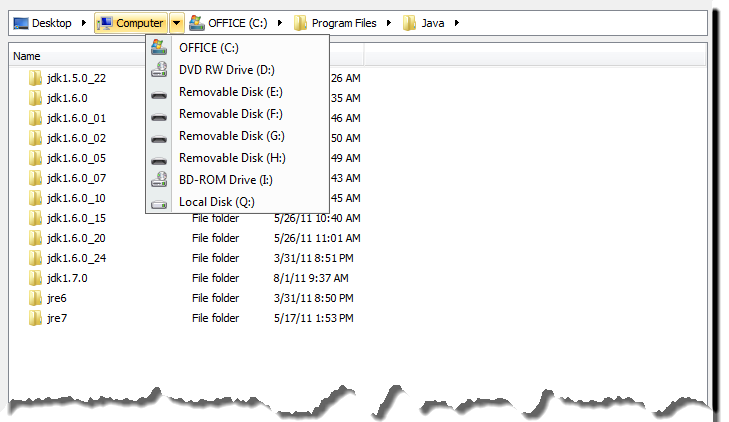729x422 pixels.
Task: Expand the arrow after Java breadcrumb
Action: tap(457, 22)
